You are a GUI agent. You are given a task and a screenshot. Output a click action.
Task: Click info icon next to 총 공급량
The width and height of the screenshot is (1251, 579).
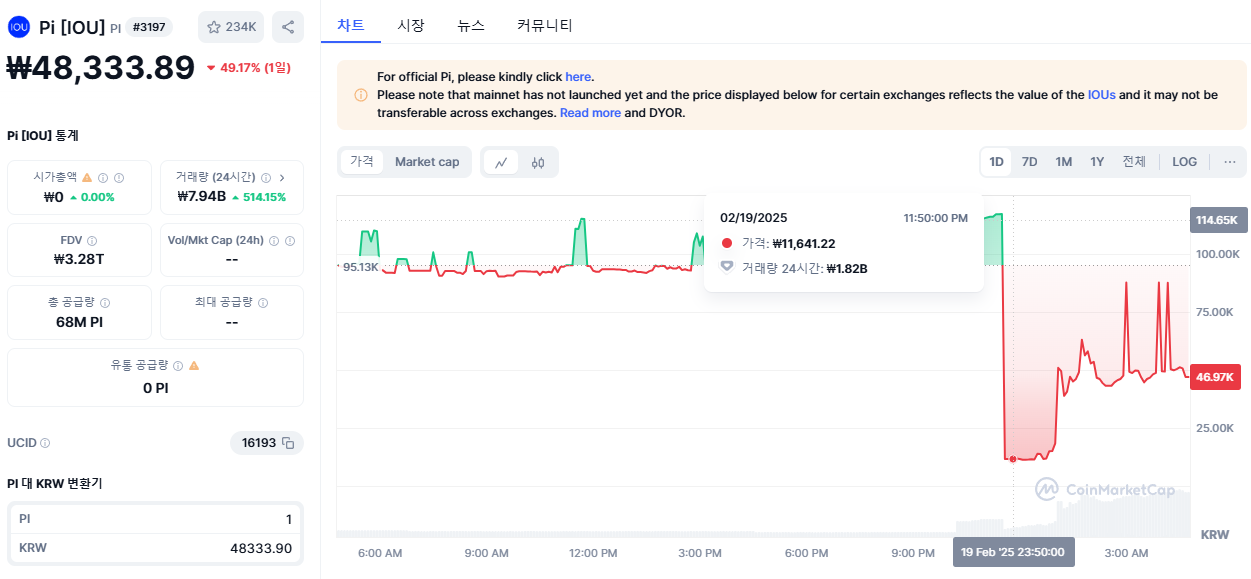point(105,302)
